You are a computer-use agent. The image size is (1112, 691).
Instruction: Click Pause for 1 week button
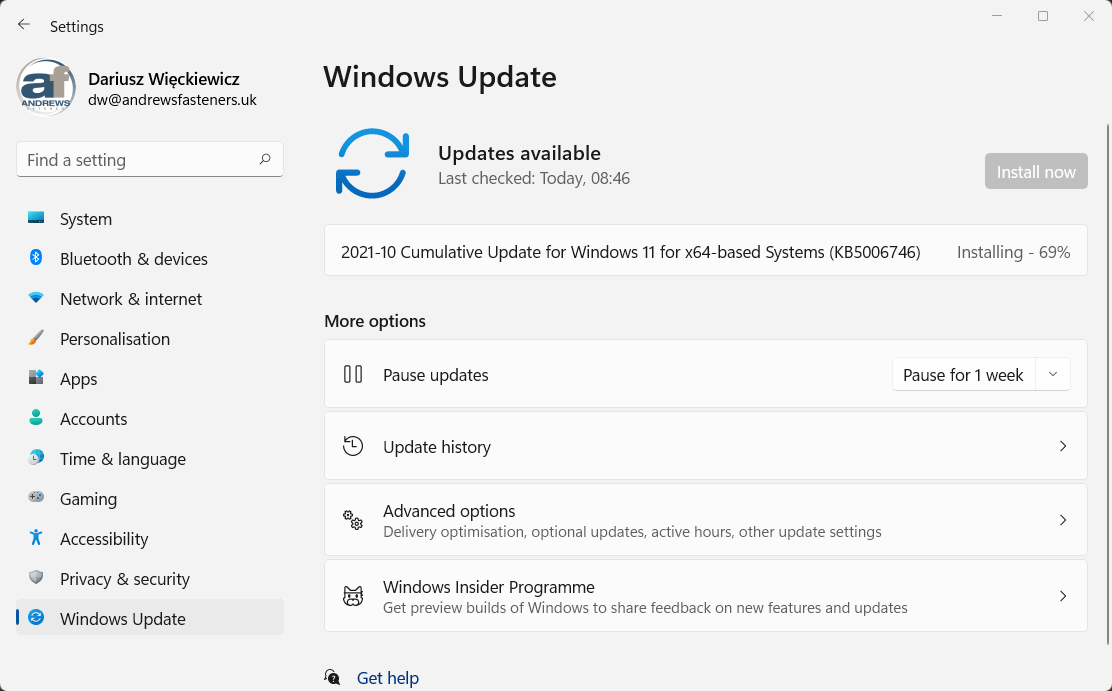pyautogui.click(x=963, y=375)
